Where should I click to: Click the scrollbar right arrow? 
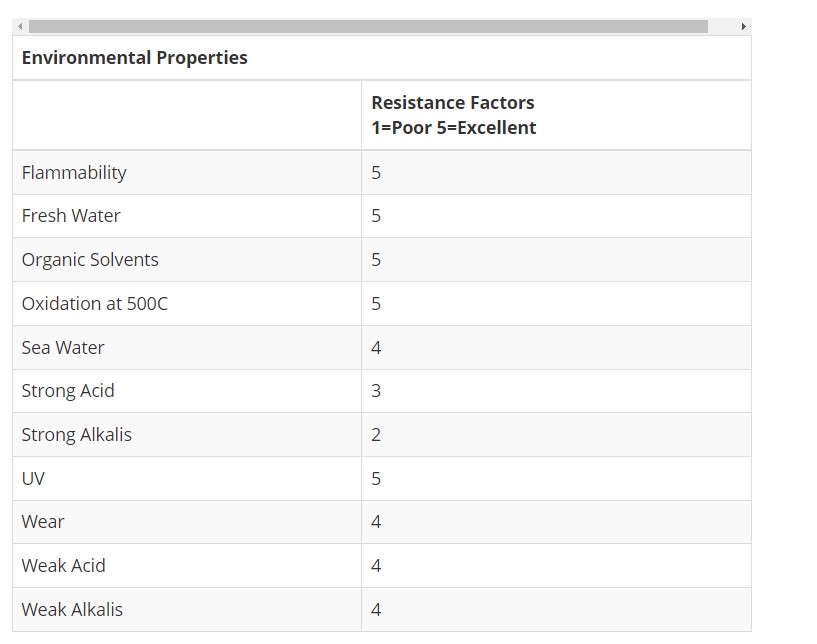click(744, 27)
